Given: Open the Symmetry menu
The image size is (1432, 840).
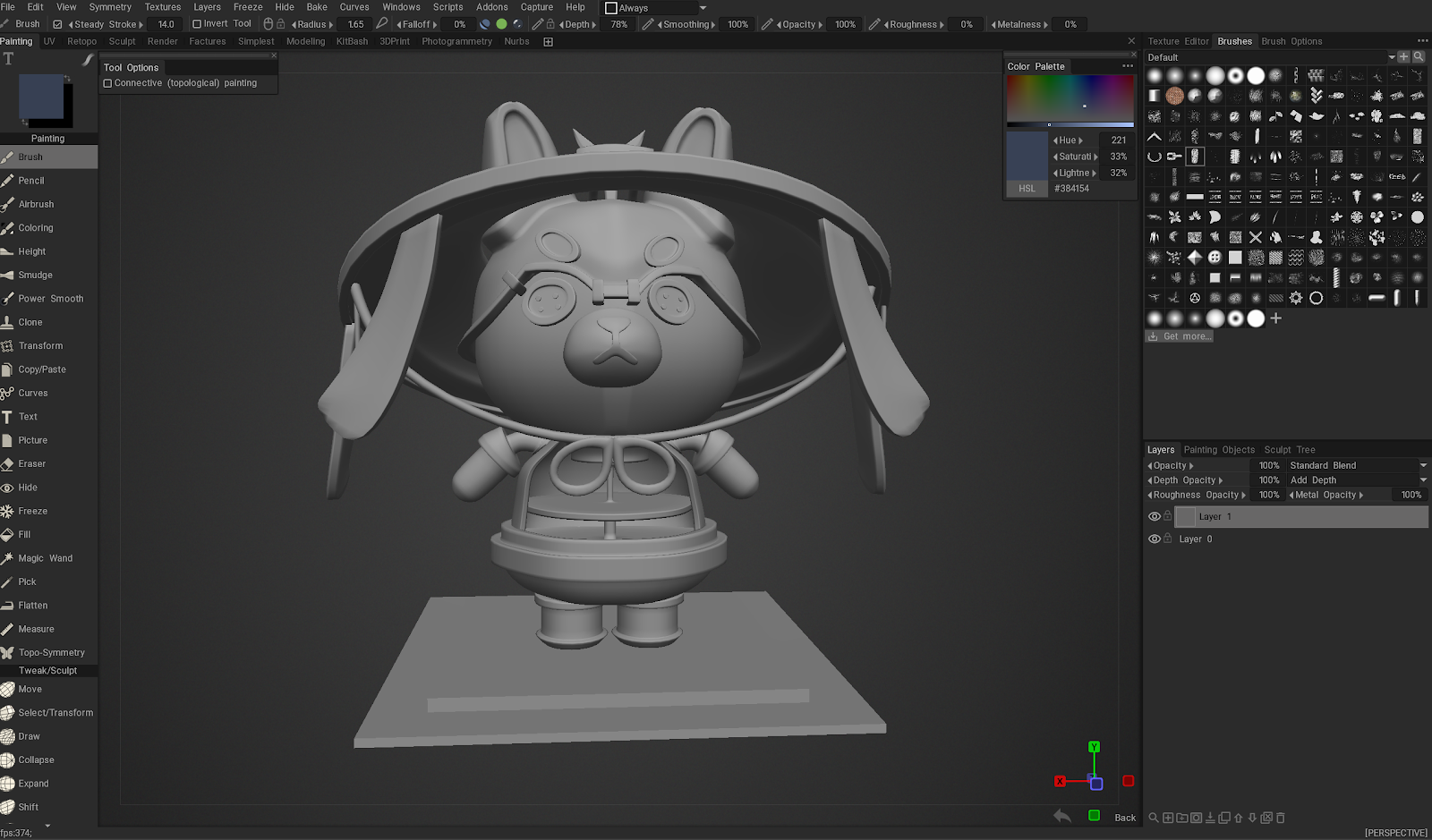Looking at the screenshot, I should (x=110, y=7).
